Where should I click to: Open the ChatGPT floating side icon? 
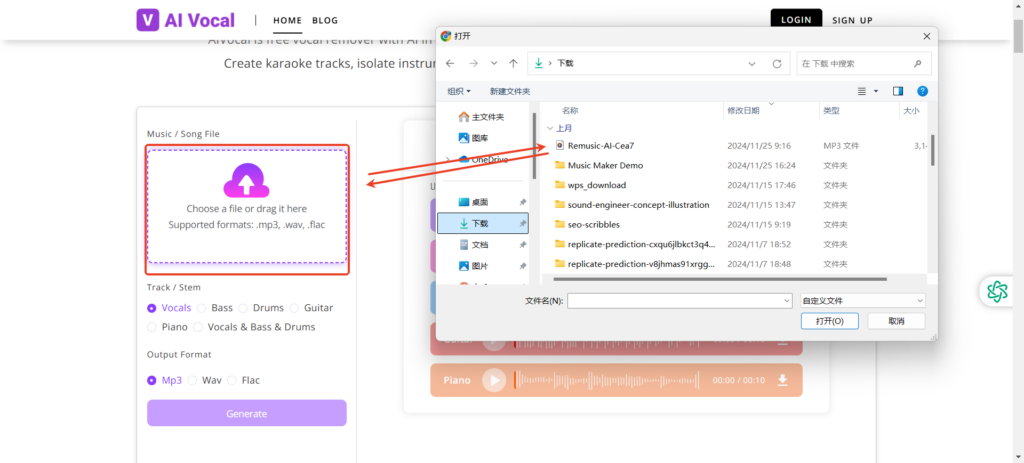coord(997,291)
